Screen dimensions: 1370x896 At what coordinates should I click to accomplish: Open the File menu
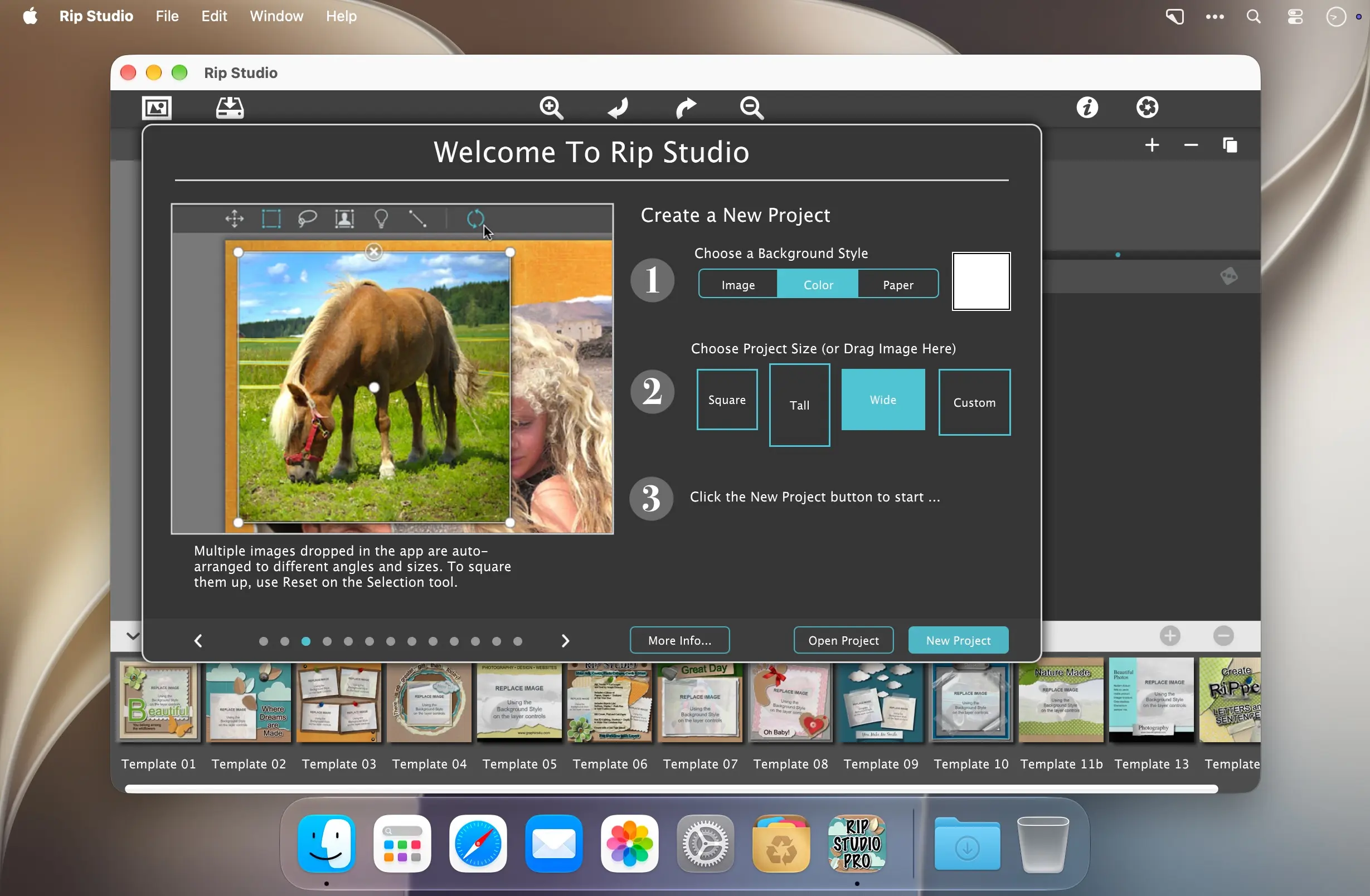[167, 16]
